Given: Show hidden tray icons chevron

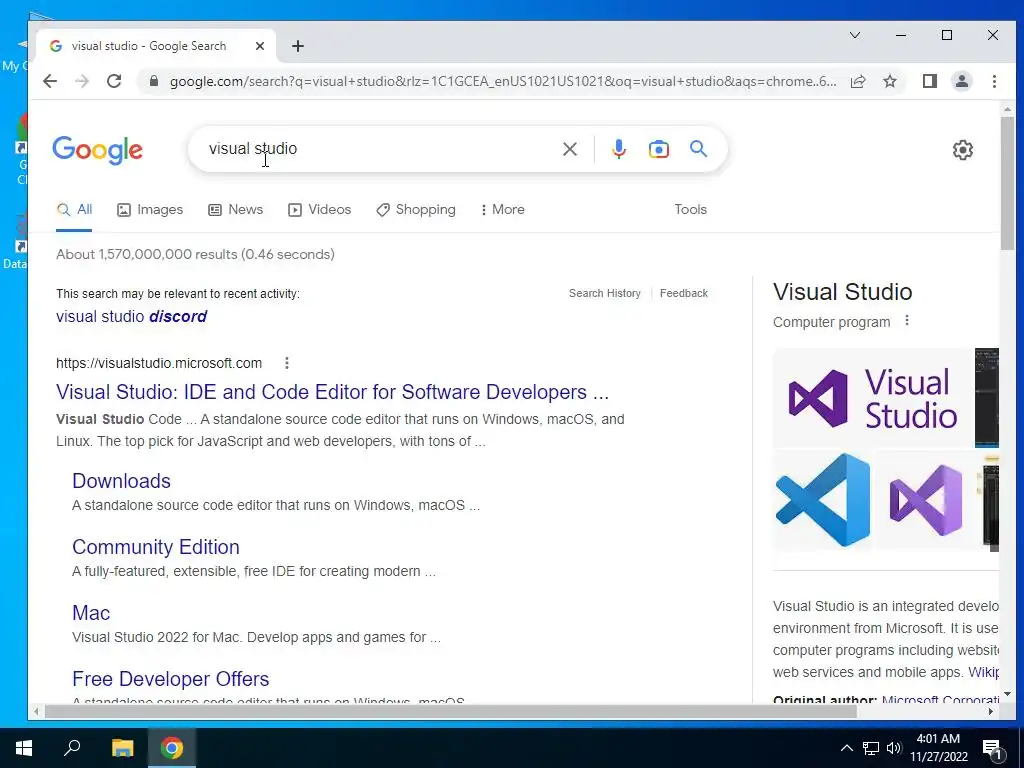Looking at the screenshot, I should pos(846,748).
